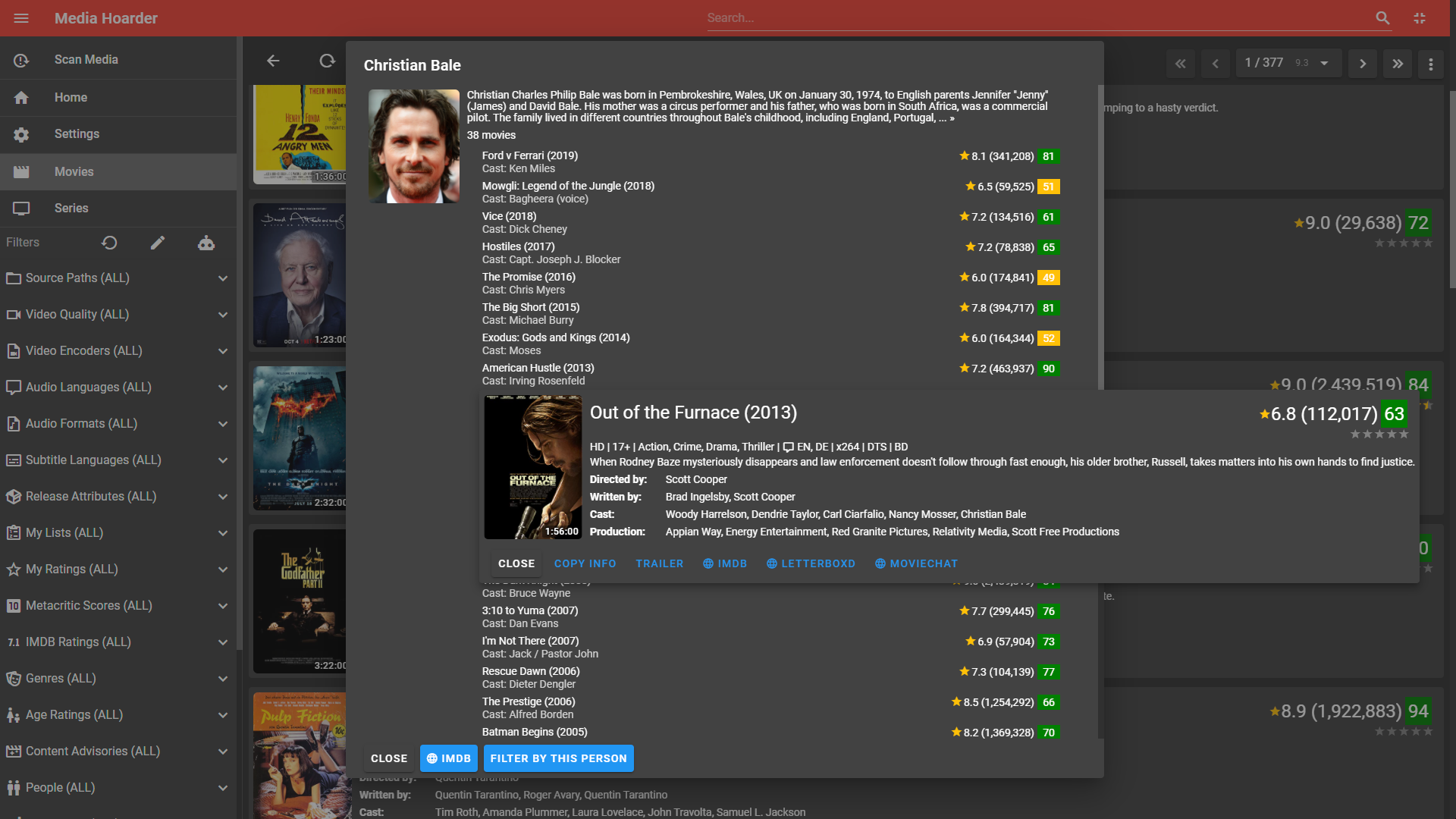Rate the movie with the fifth star

click(x=1404, y=435)
